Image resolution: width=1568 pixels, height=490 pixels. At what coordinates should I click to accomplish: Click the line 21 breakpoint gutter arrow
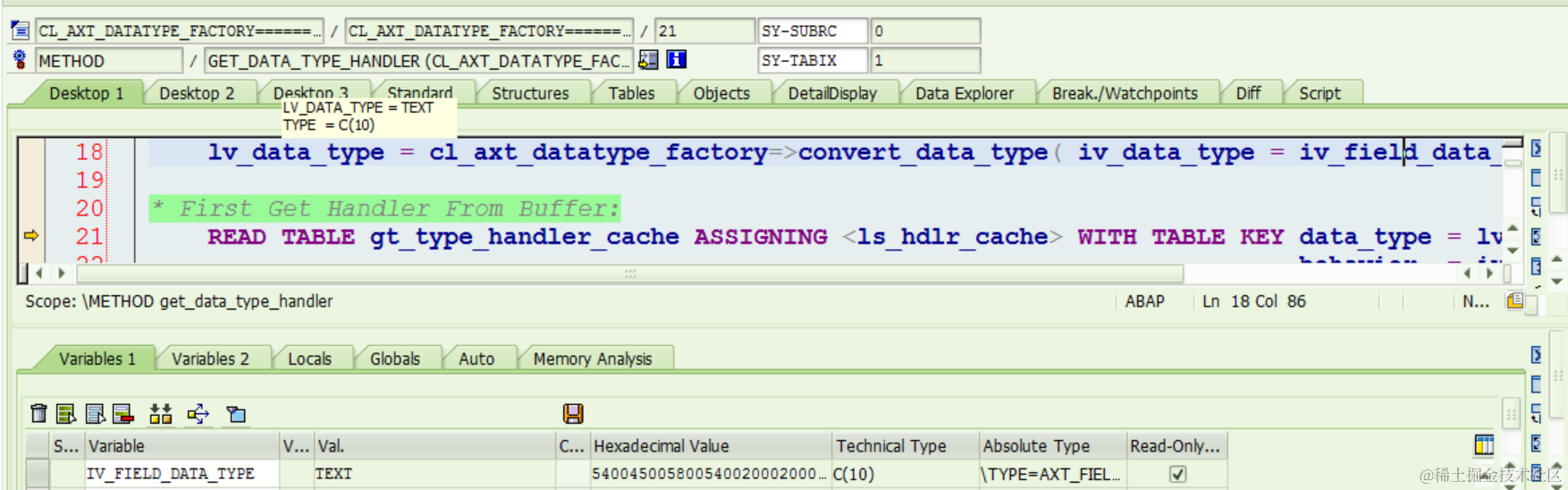tap(30, 236)
